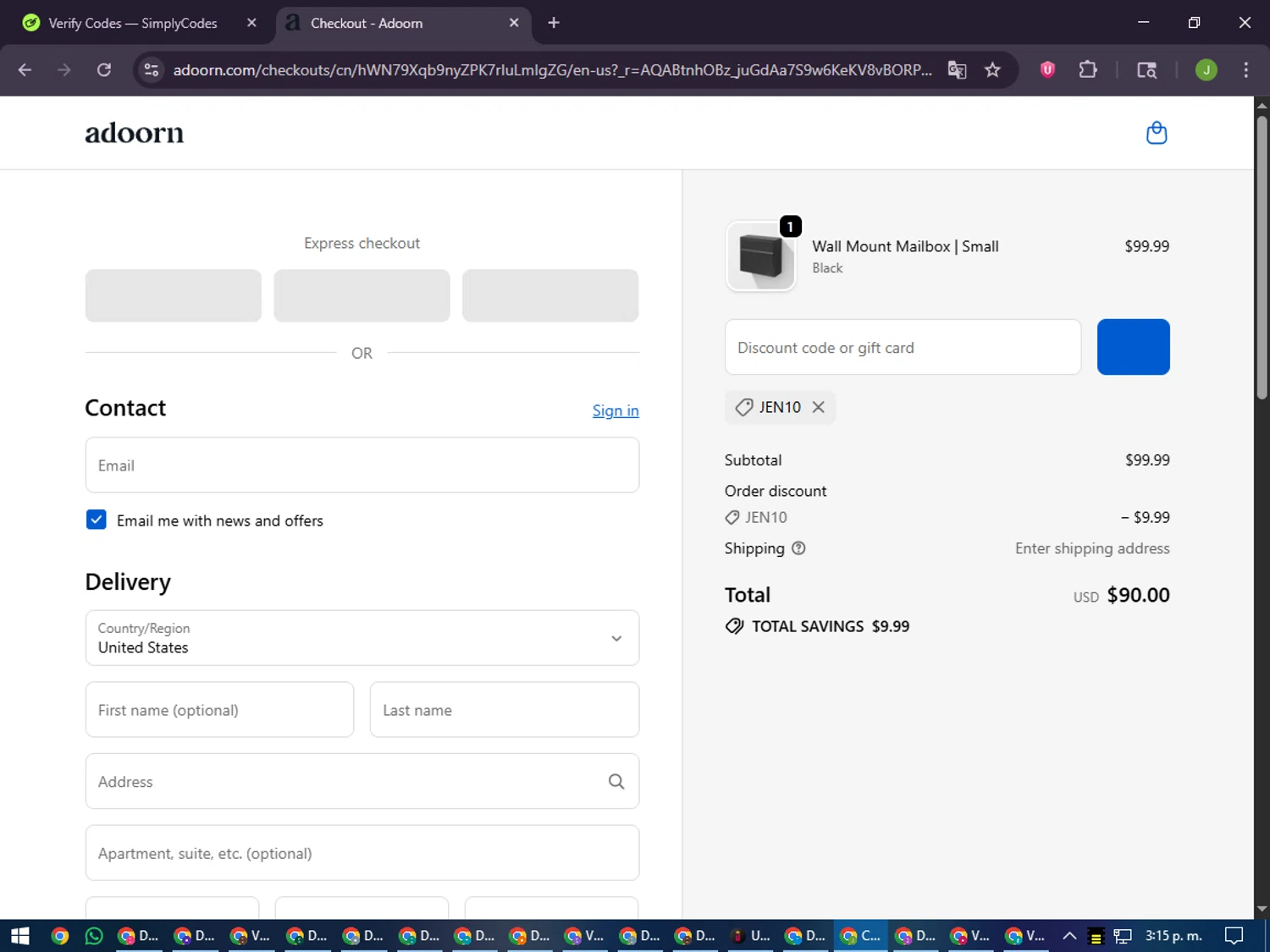This screenshot has height=952, width=1270.
Task: Bookmark this page with the star icon
Action: pyautogui.click(x=992, y=70)
